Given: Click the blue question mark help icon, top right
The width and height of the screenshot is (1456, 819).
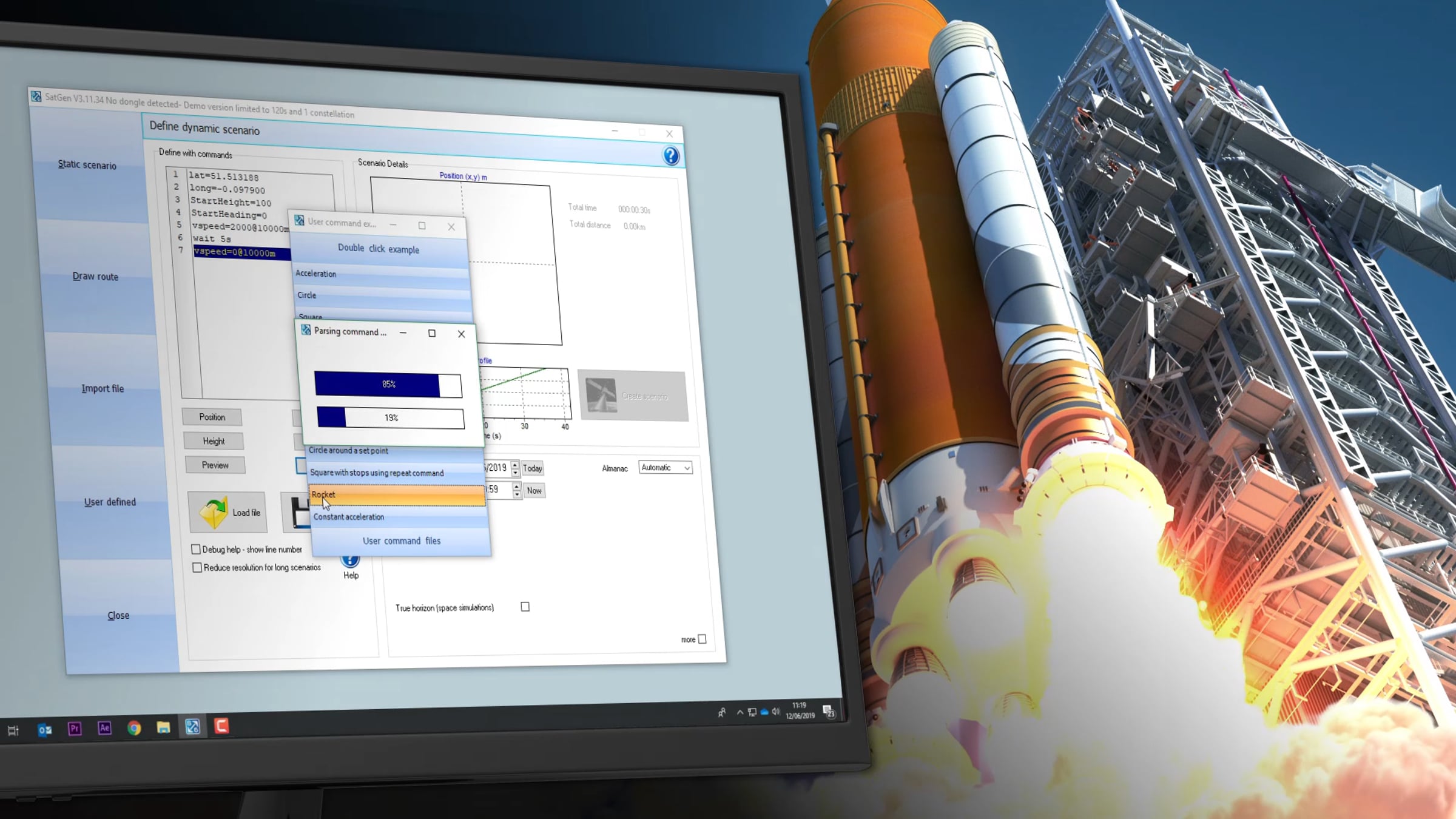Looking at the screenshot, I should (671, 156).
